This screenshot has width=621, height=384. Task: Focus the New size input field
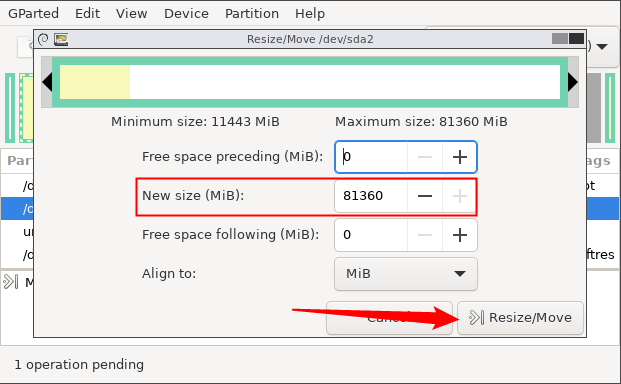(x=371, y=196)
